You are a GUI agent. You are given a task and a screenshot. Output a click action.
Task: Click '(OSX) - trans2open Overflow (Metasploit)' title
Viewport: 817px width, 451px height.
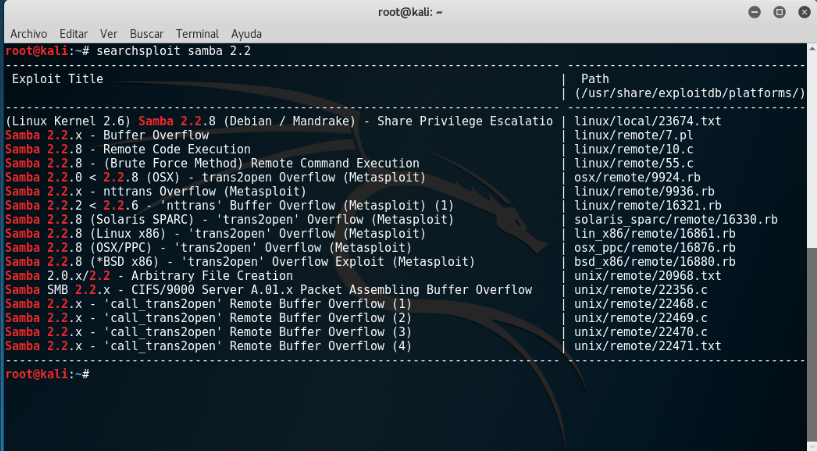coord(288,178)
